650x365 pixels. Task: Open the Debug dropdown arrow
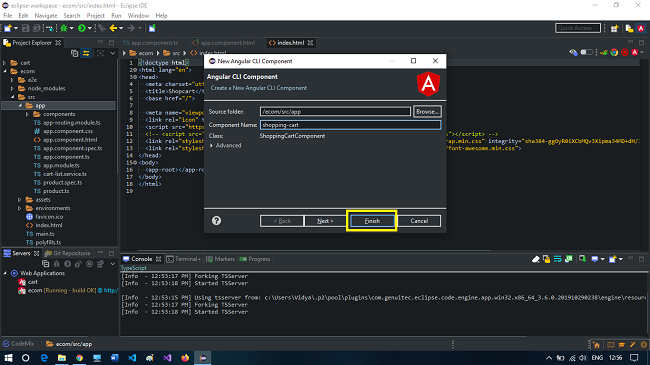click(x=71, y=28)
